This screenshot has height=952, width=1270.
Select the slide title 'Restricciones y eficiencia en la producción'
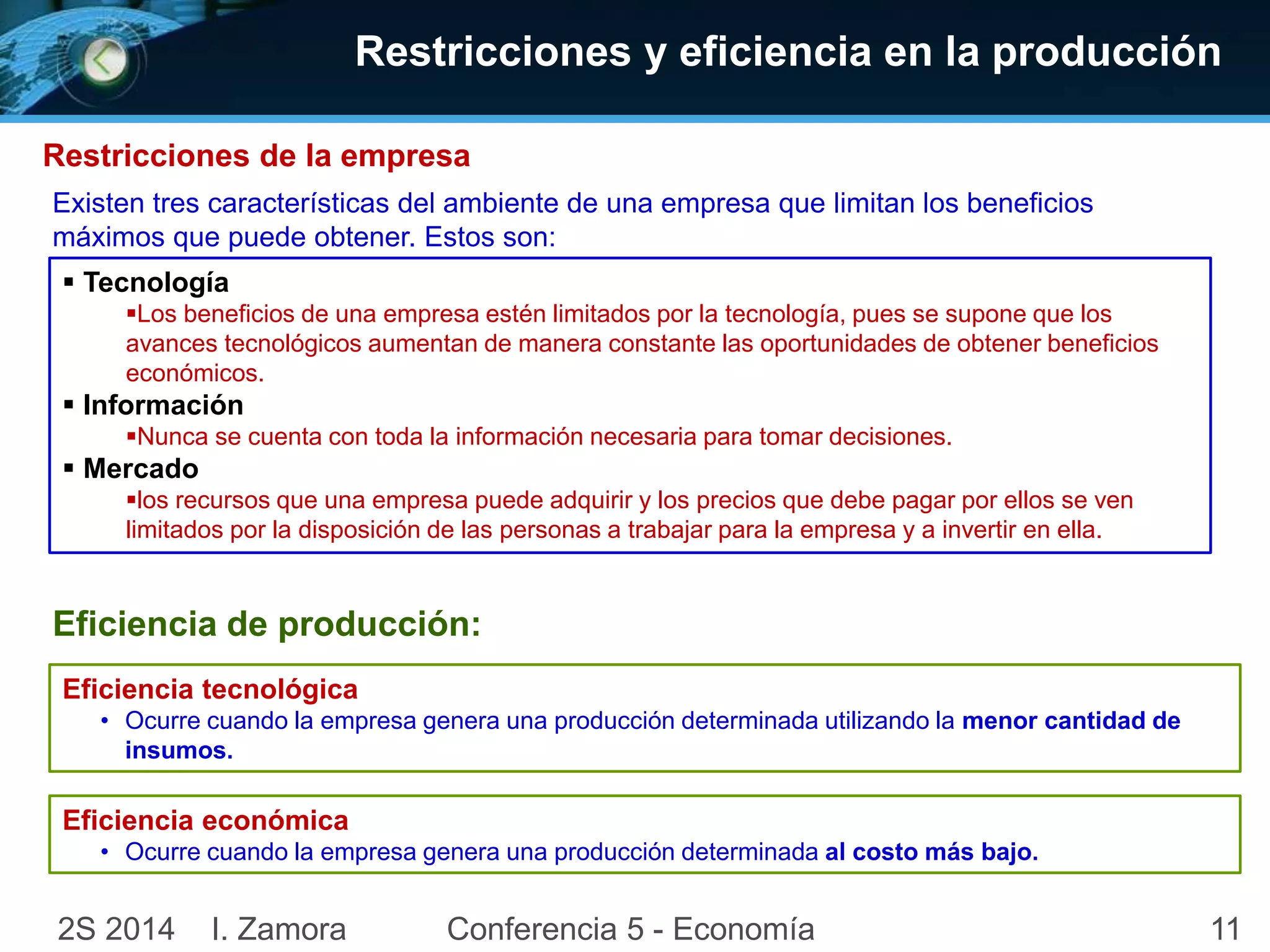click(788, 52)
